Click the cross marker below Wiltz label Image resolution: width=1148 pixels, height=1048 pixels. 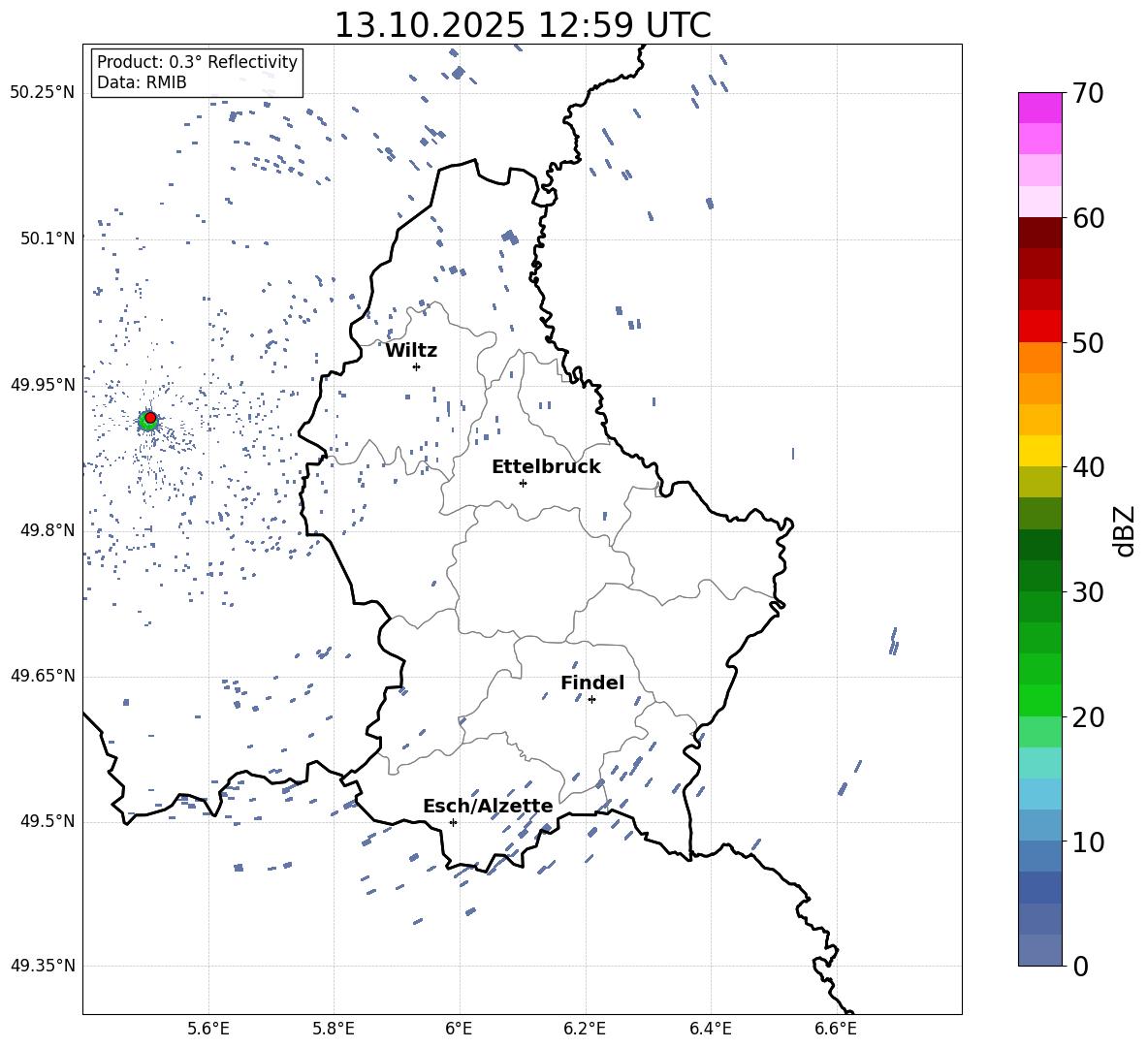click(x=416, y=366)
